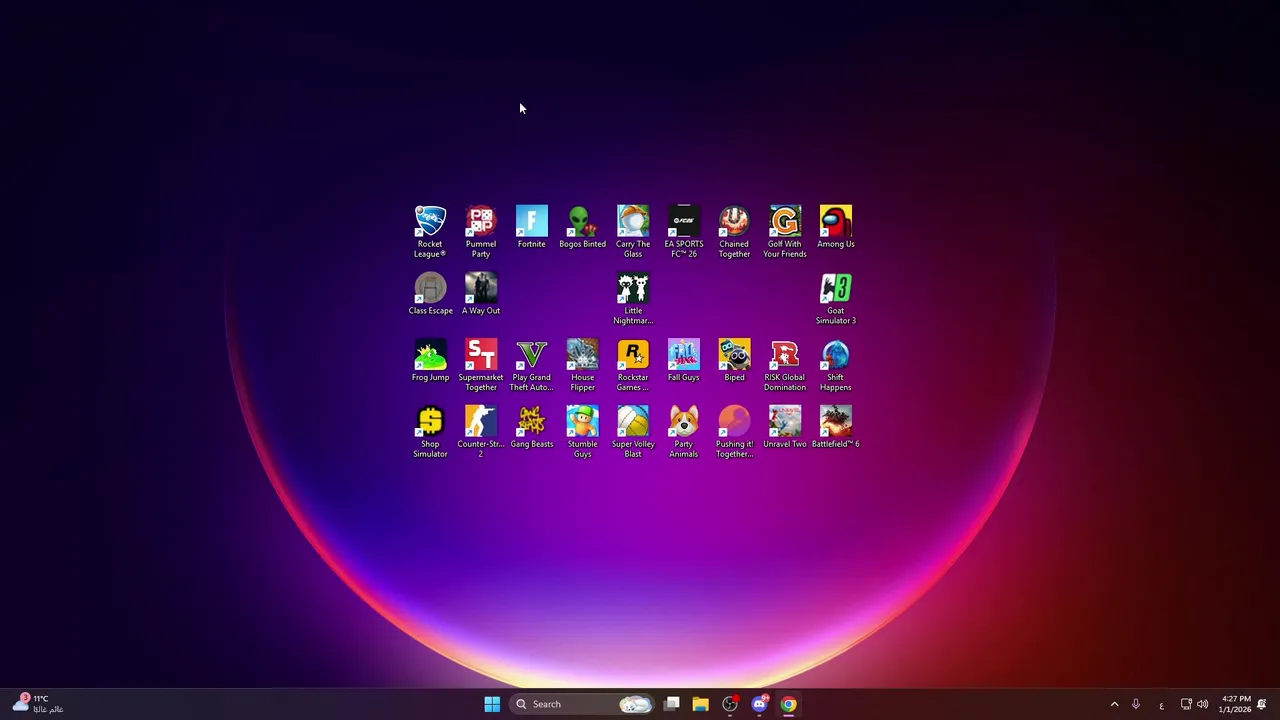
Task: Select the Stumble Guys shortcut
Action: (582, 433)
